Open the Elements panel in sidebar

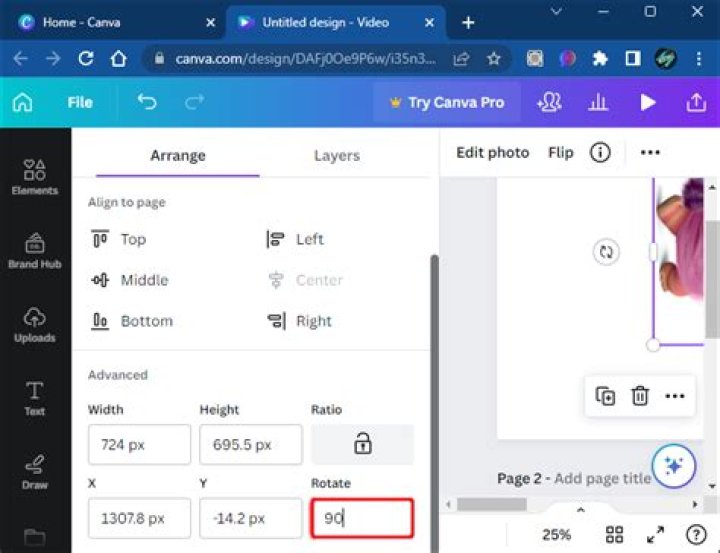click(34, 177)
